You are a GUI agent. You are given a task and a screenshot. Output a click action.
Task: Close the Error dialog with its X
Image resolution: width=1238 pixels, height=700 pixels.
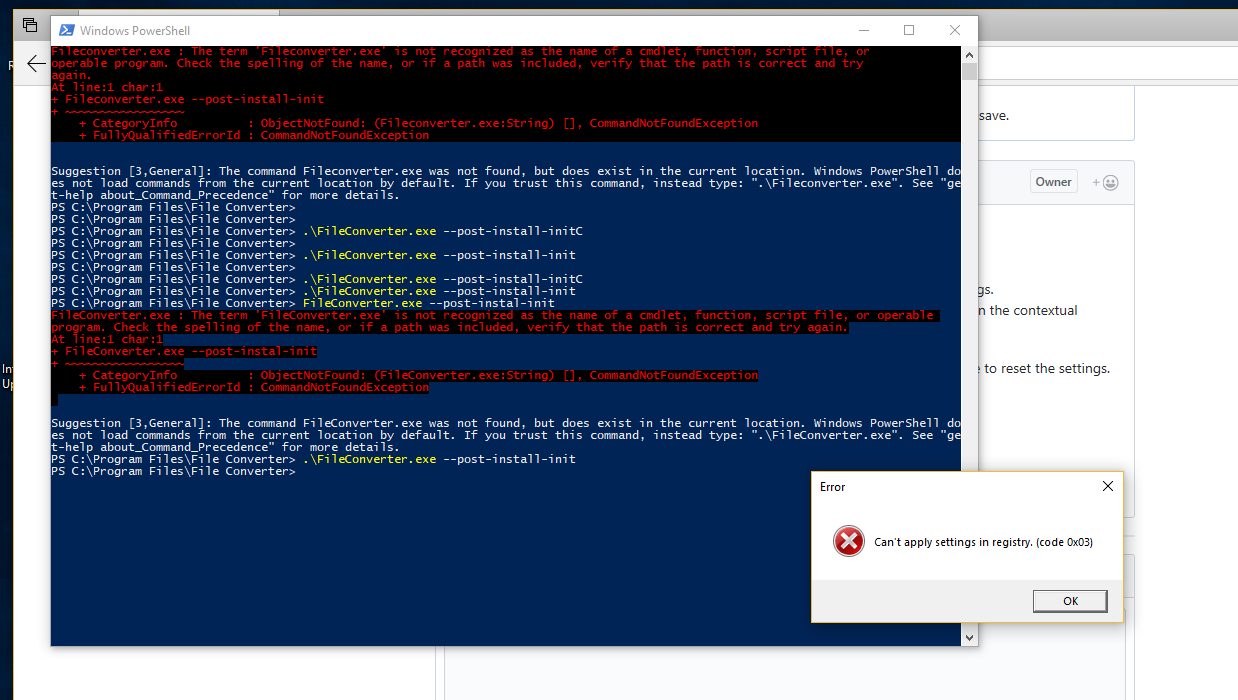tap(1107, 486)
